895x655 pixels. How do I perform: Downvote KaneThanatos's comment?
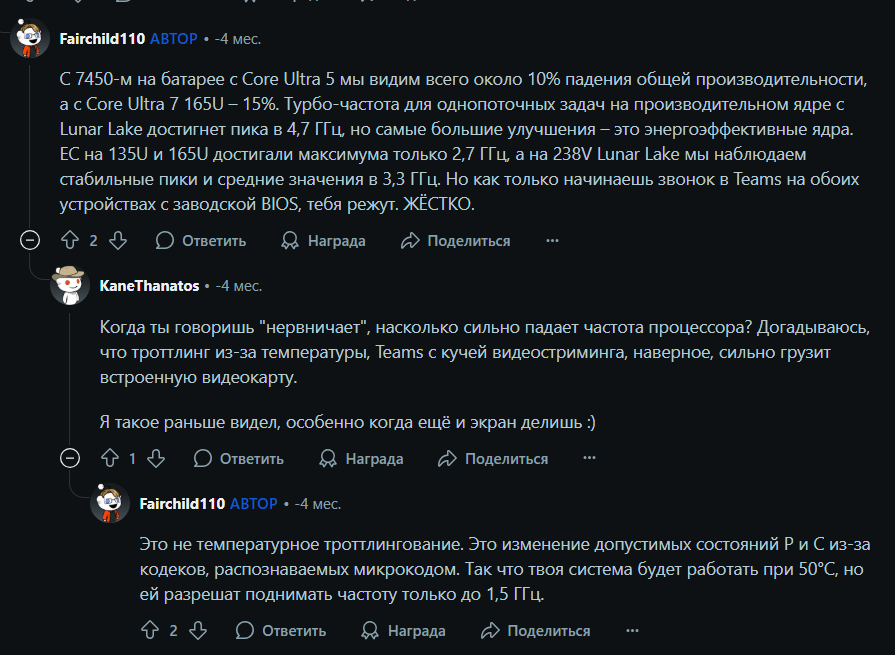pos(155,459)
